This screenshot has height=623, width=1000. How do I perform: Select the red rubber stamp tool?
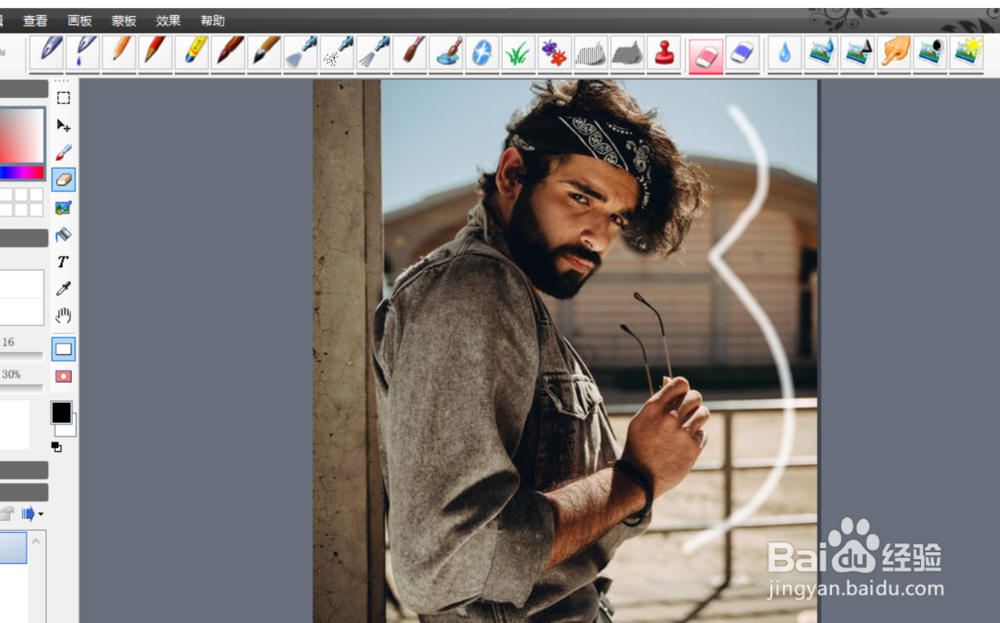click(x=663, y=54)
